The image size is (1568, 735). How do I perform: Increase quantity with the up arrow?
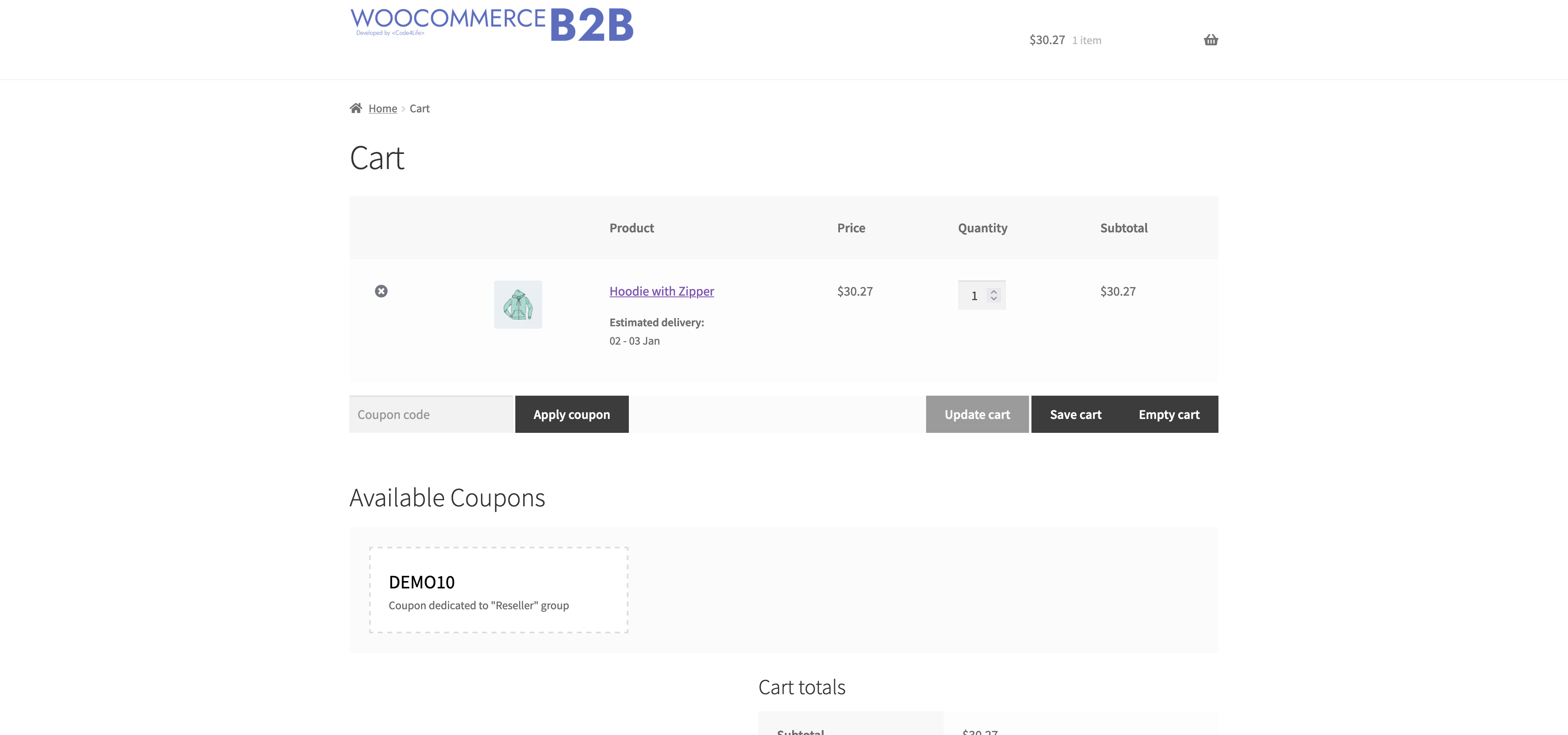click(x=994, y=292)
